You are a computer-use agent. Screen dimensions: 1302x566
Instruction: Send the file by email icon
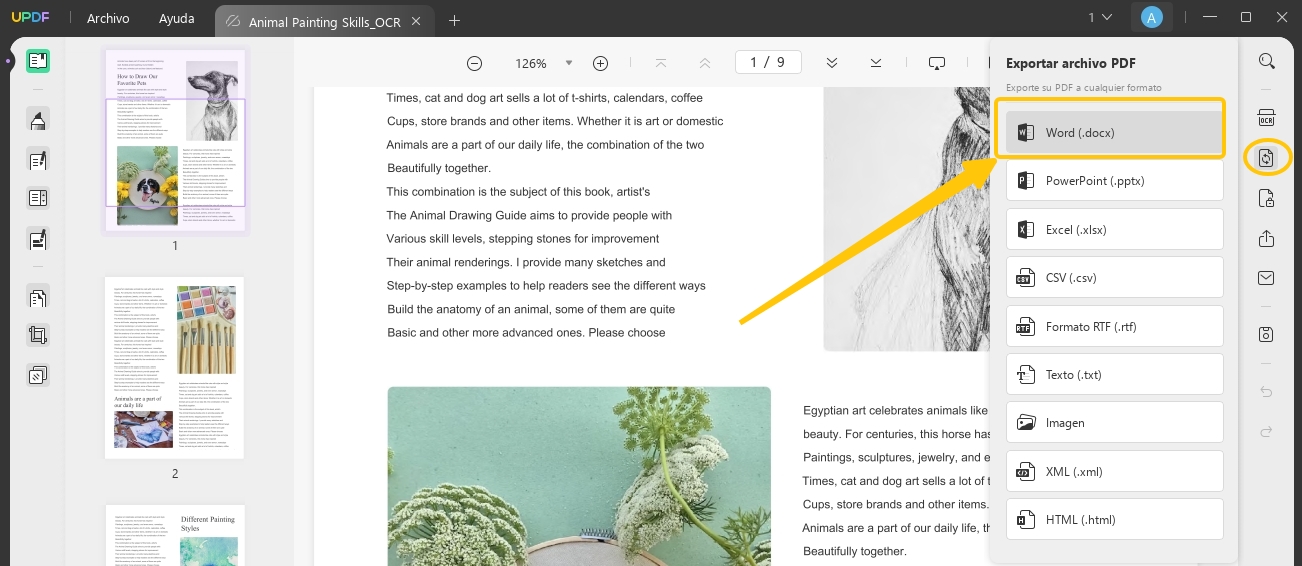pos(1267,278)
